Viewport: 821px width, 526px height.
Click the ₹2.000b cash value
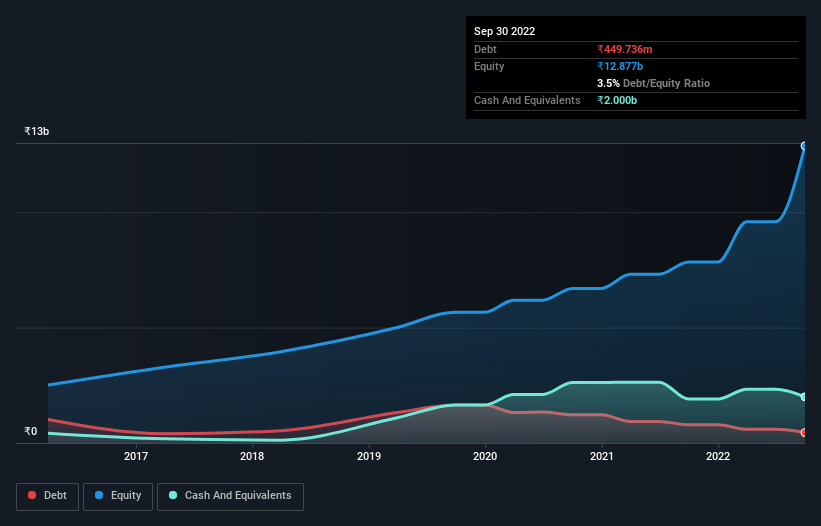tap(617, 100)
